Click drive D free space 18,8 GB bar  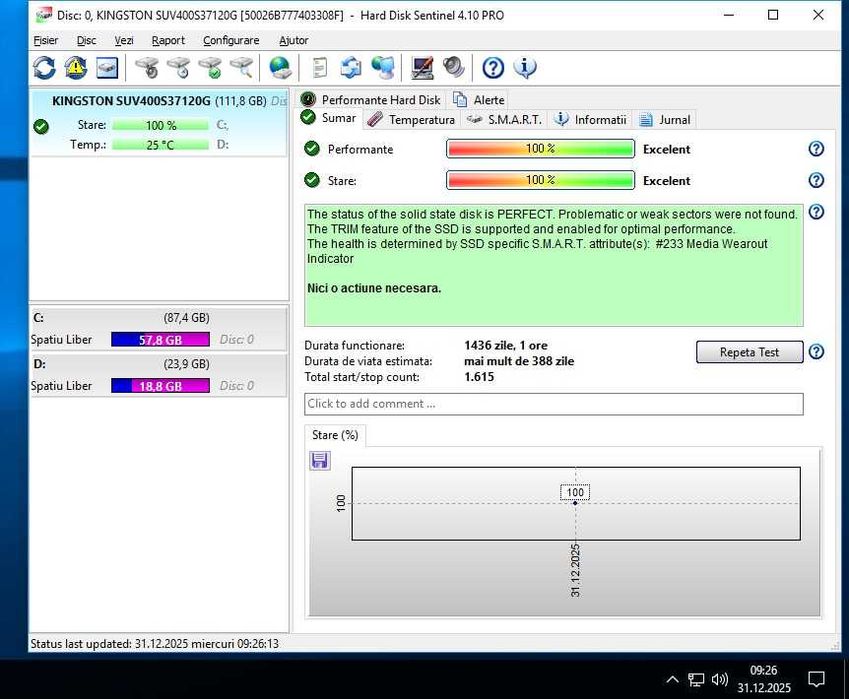pos(160,386)
